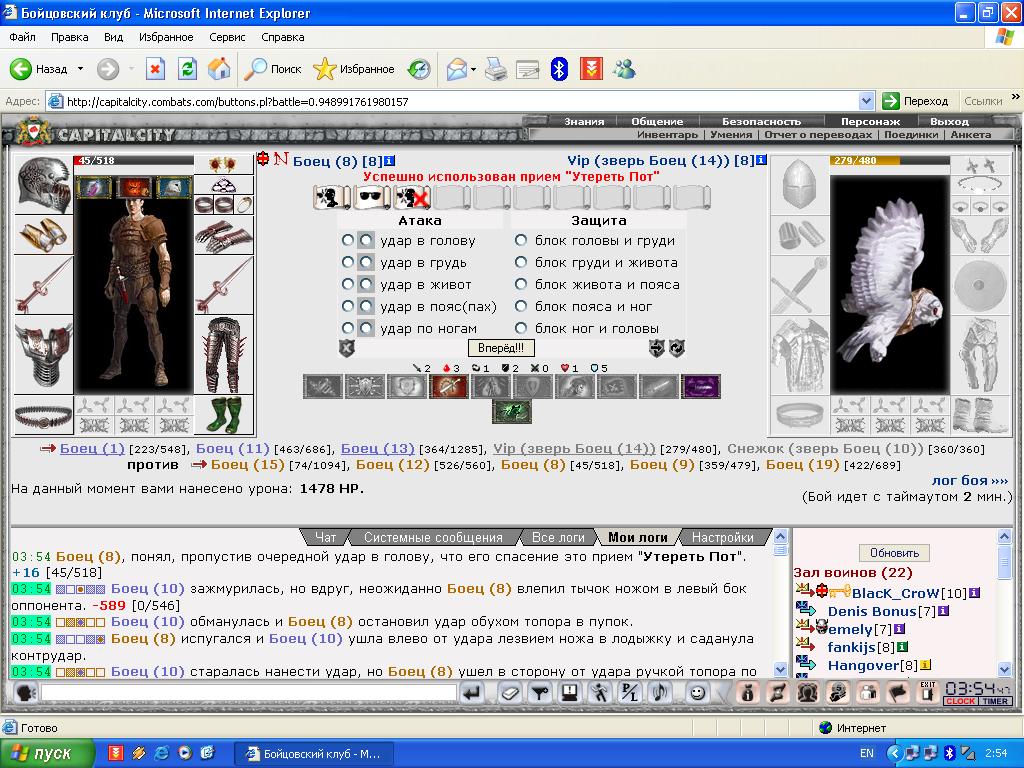Select defense блок живота и пояса
The height and width of the screenshot is (768, 1024).
tap(520, 285)
